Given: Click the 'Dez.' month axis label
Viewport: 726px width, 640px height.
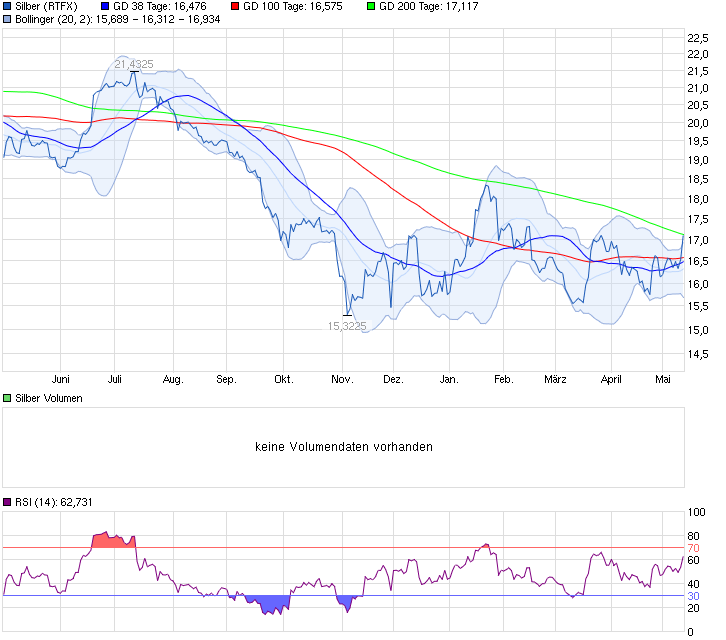Looking at the screenshot, I should pyautogui.click(x=394, y=379).
